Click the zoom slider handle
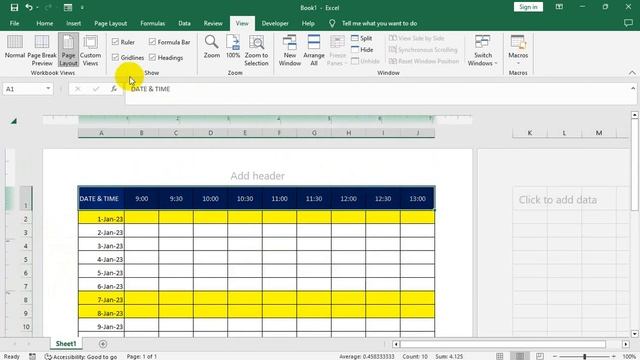 [x=584, y=356]
